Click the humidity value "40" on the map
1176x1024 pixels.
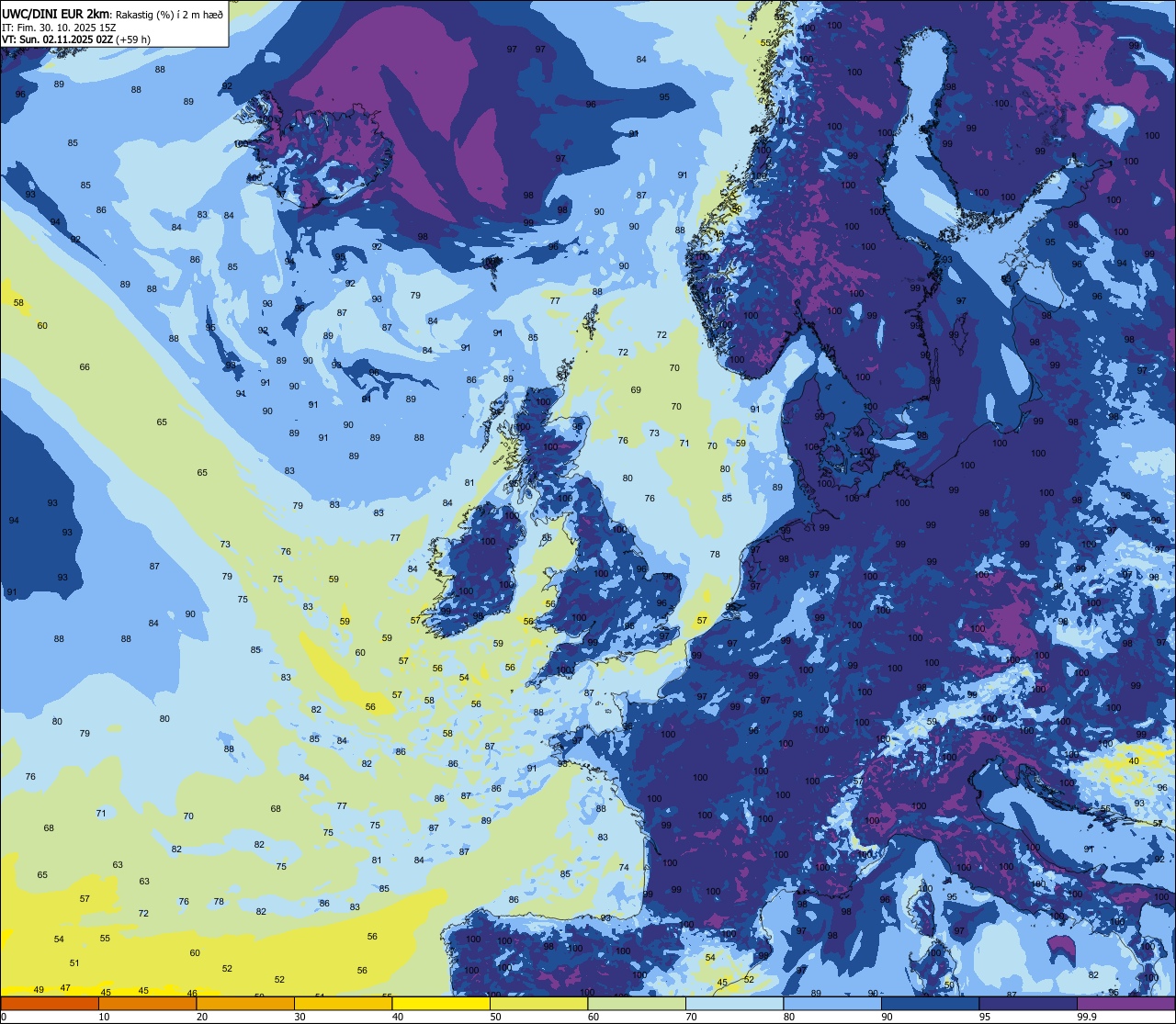click(x=1134, y=760)
